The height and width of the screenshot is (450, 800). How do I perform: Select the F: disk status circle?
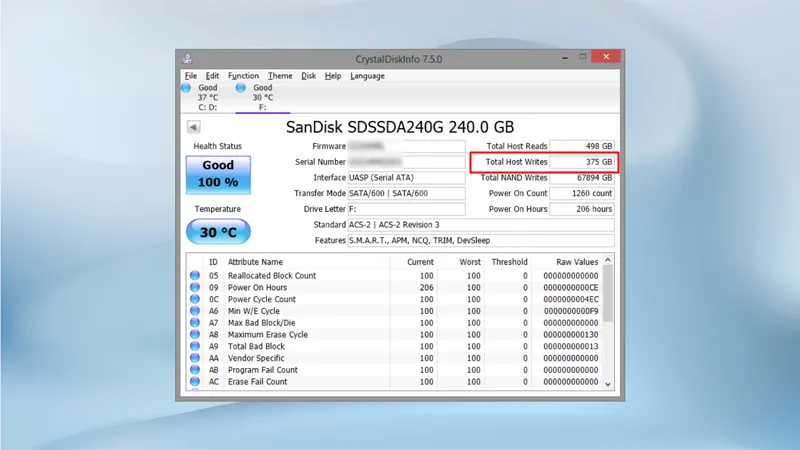[x=241, y=88]
